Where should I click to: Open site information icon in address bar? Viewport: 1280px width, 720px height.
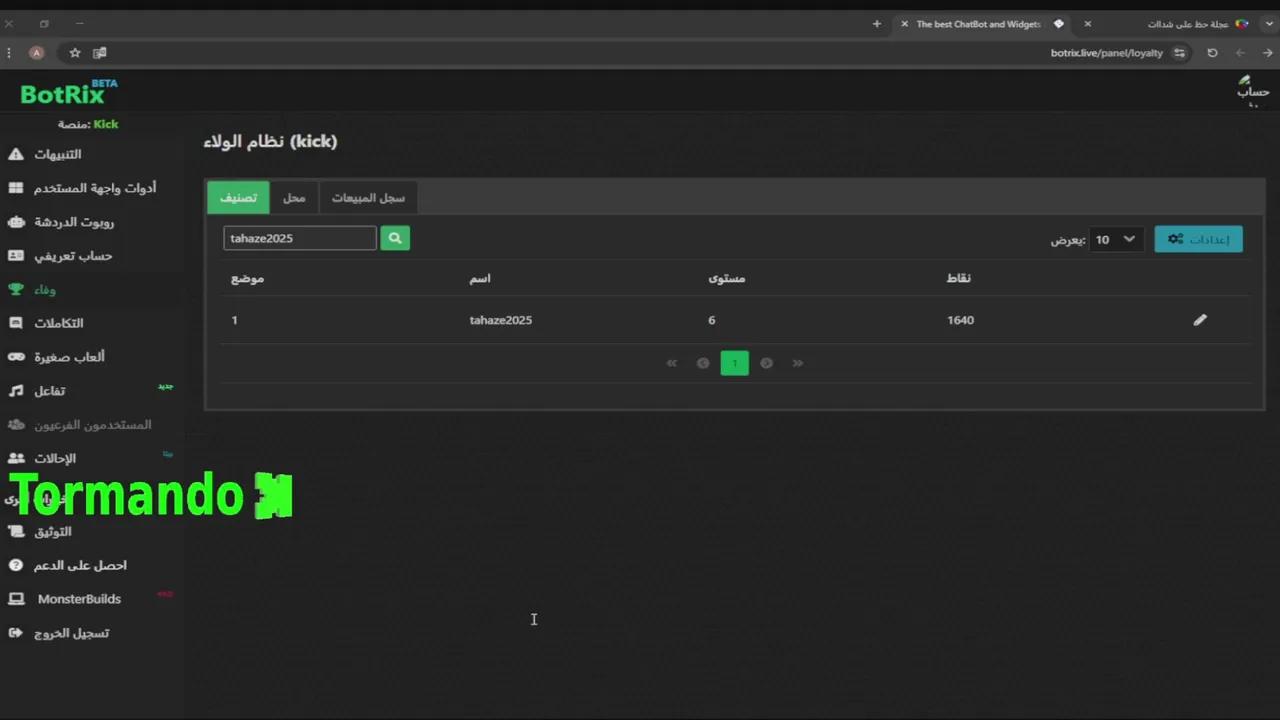click(1180, 53)
